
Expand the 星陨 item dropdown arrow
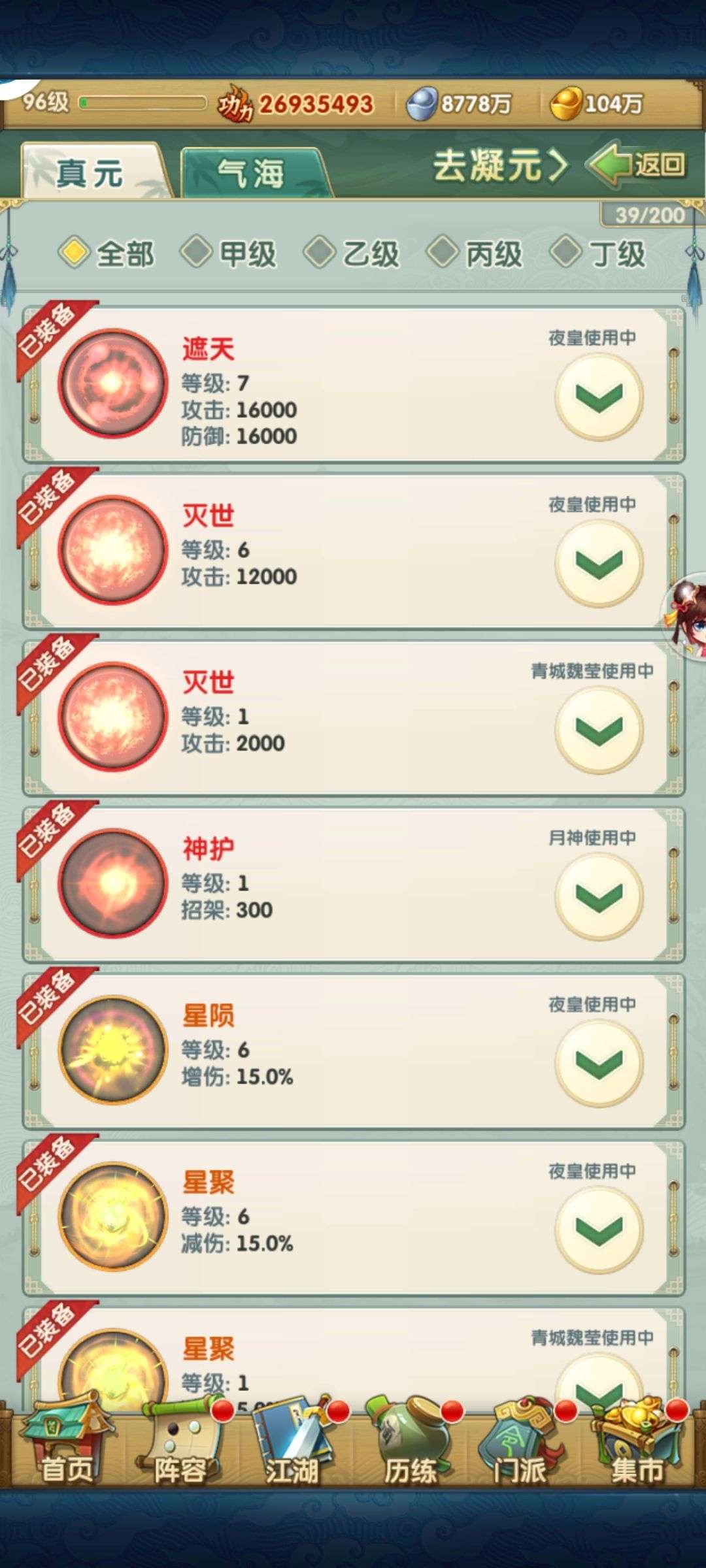[x=599, y=1063]
